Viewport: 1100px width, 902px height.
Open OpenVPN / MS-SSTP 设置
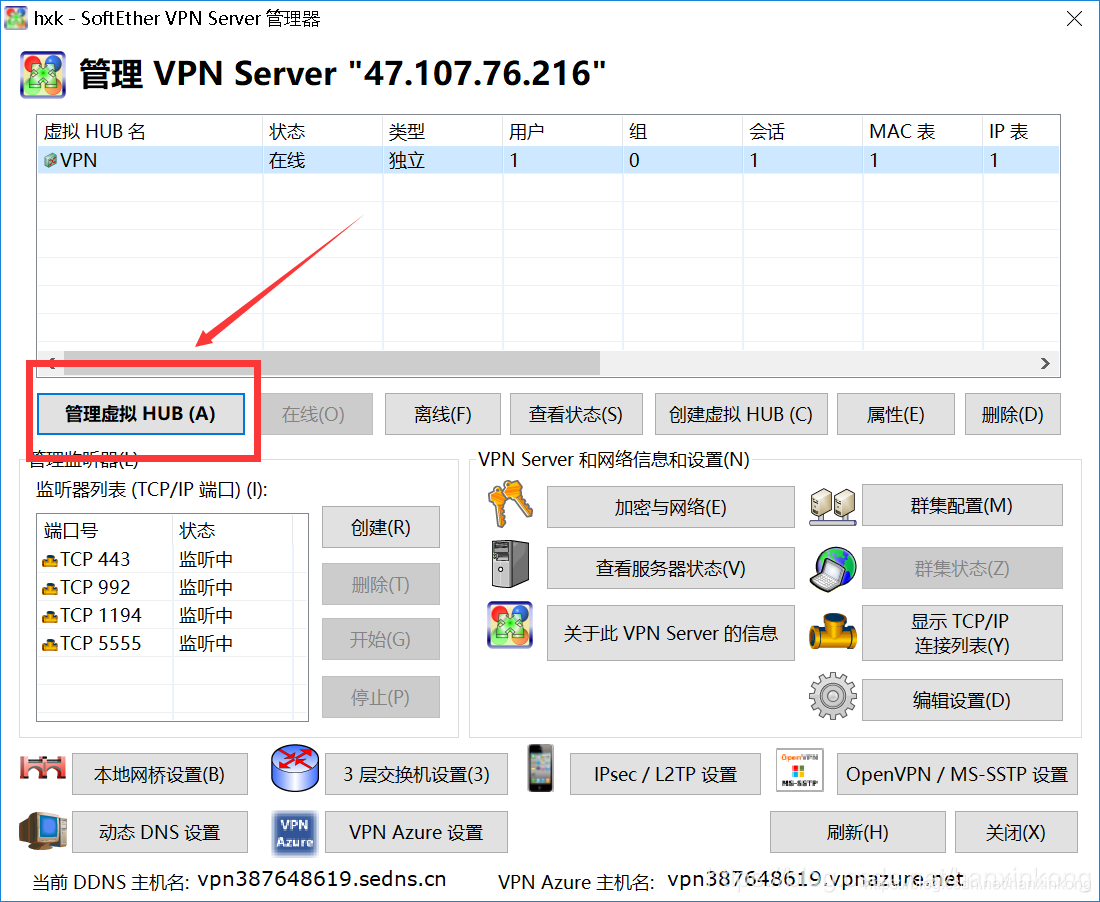(x=957, y=774)
